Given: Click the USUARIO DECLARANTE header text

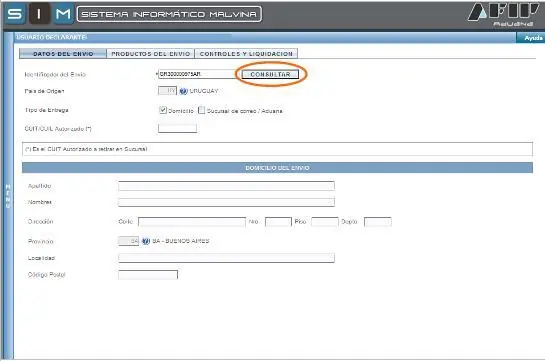Looking at the screenshot, I should 51,37.
